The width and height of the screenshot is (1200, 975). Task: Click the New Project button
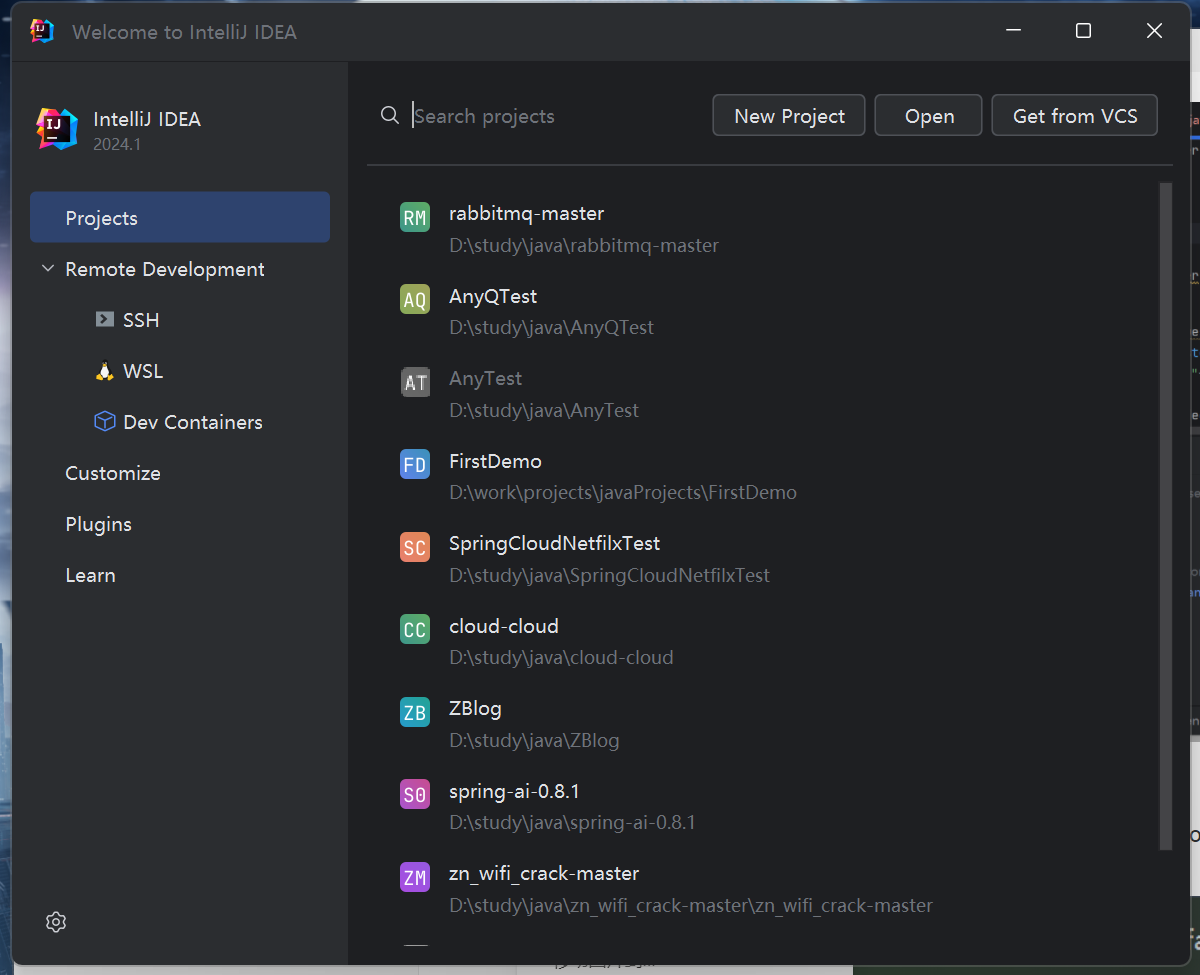(x=790, y=116)
